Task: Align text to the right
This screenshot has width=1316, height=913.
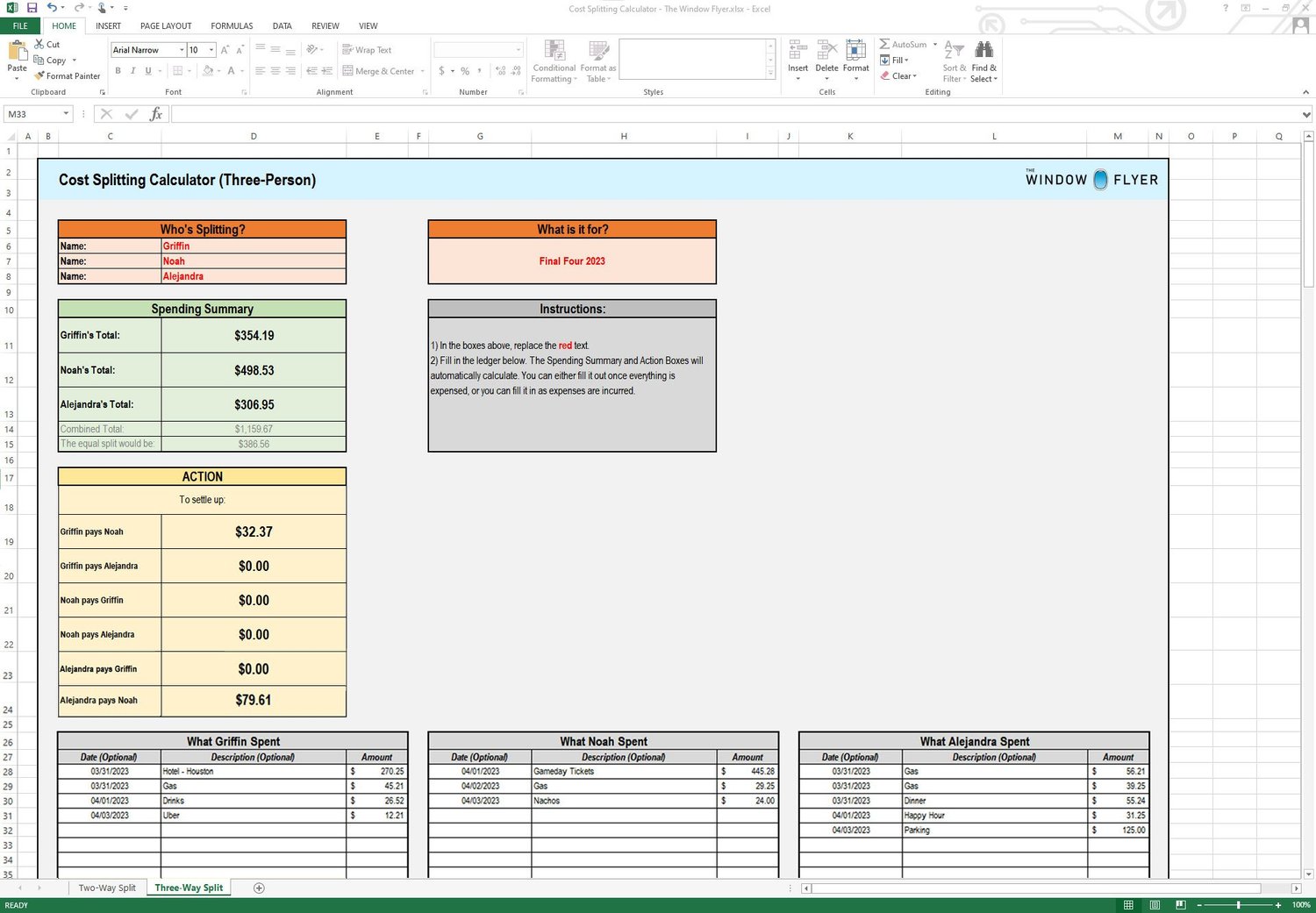Action: pyautogui.click(x=290, y=71)
